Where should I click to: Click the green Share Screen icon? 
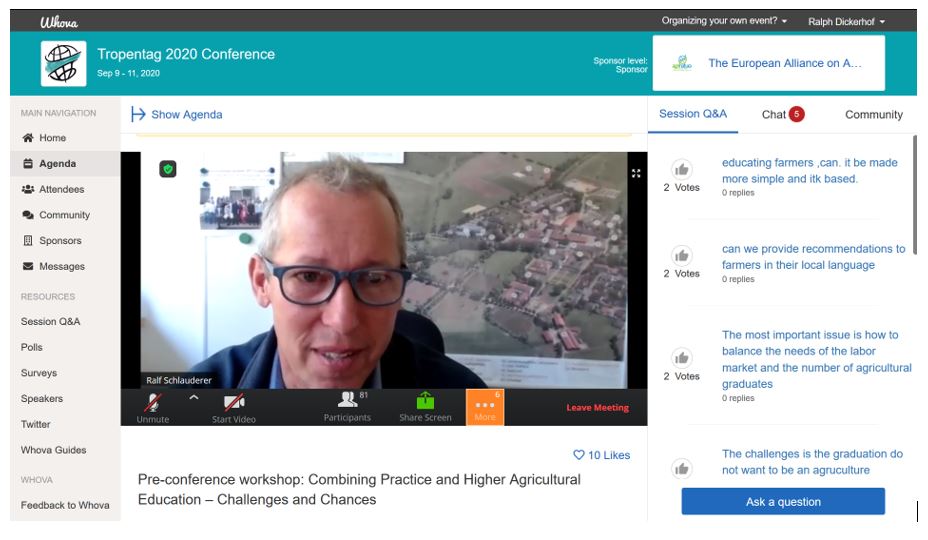[425, 401]
